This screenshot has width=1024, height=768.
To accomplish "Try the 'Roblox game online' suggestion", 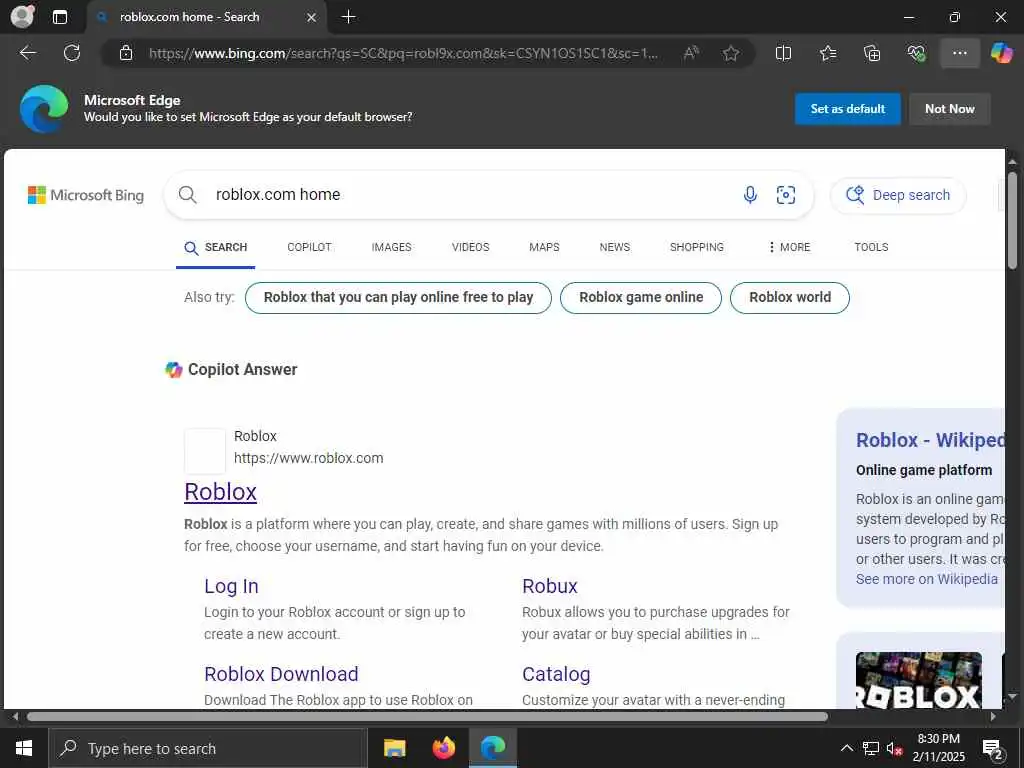I will coord(641,298).
